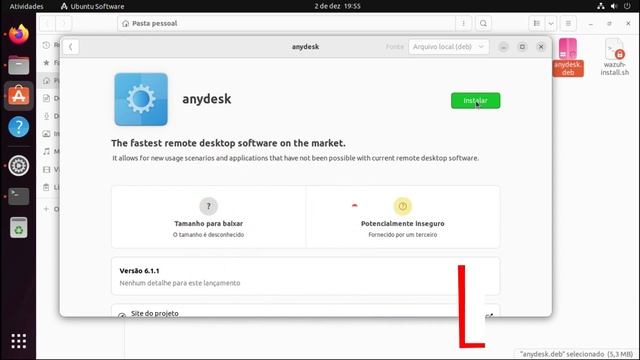Launch Terminal from the dock
The height and width of the screenshot is (360, 640).
coord(18,196)
